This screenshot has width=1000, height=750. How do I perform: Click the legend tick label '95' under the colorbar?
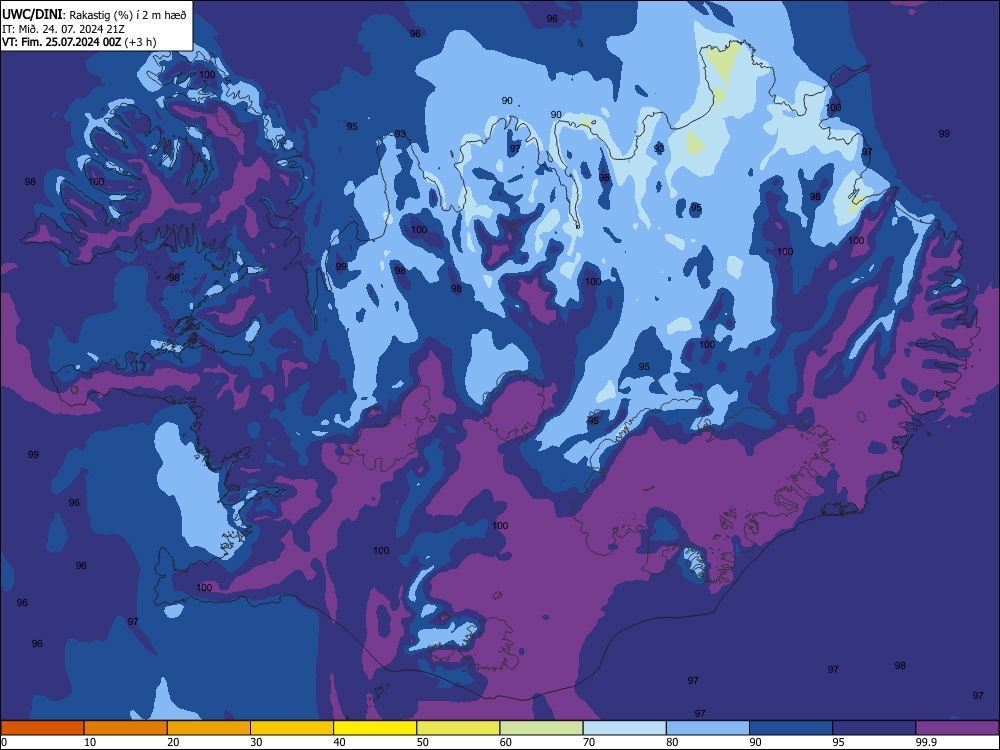839,742
